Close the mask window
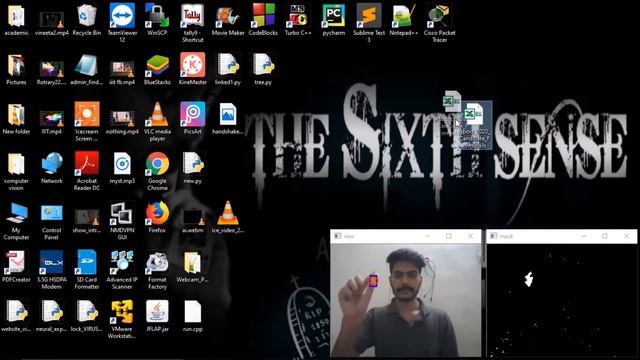Viewport: 640px width, 360px height. [x=627, y=236]
